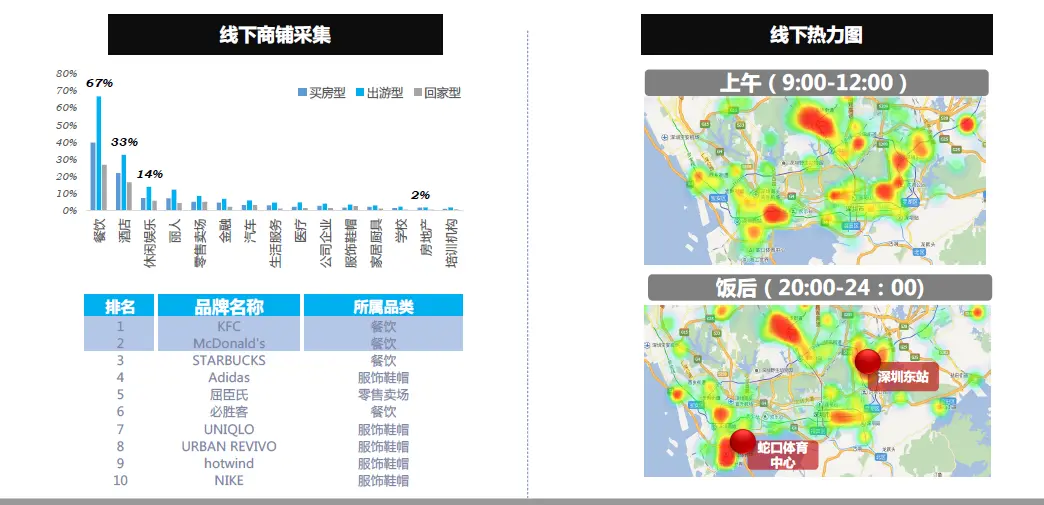Screen dimensions: 1044x505
Task: Click the 线下热力图 title banner
Action: pyautogui.click(x=816, y=35)
